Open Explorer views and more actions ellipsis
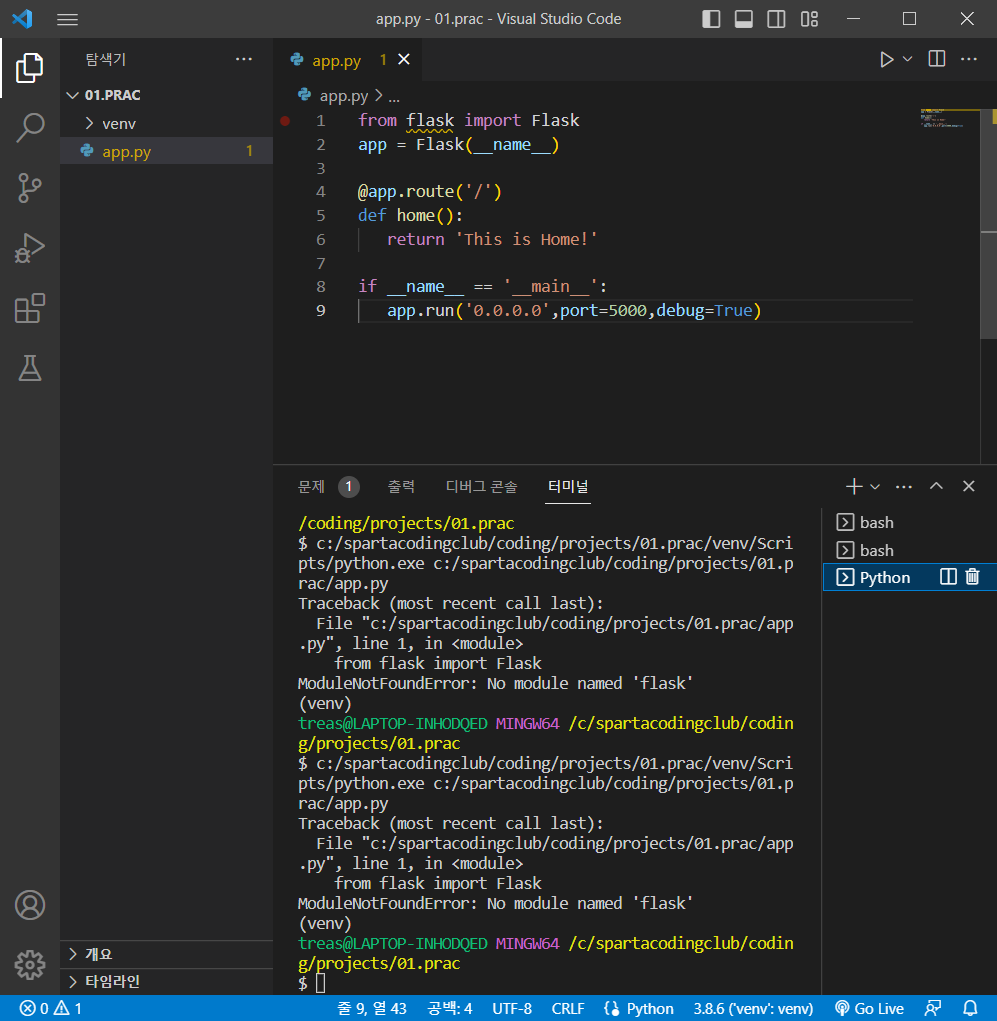Viewport: 997px width, 1021px height. coord(244,59)
